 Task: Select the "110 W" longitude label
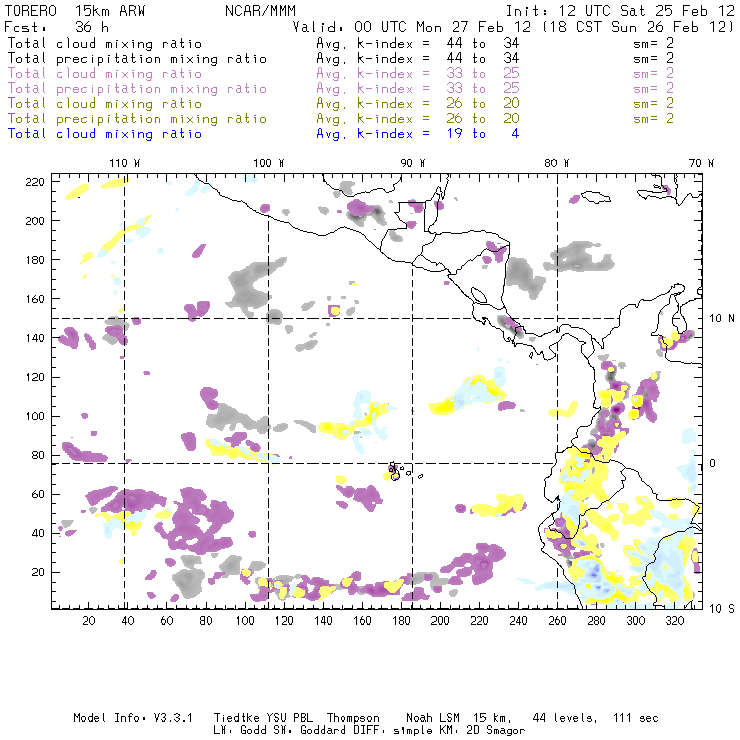(125, 163)
